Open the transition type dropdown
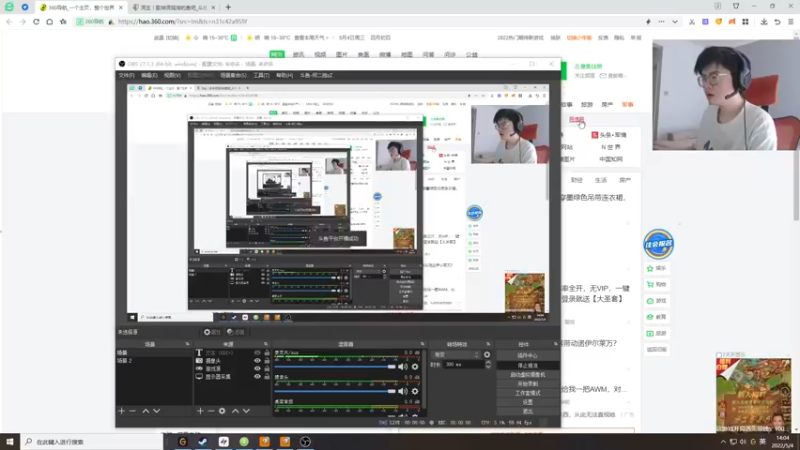The width and height of the screenshot is (800, 450). pyautogui.click(x=456, y=355)
